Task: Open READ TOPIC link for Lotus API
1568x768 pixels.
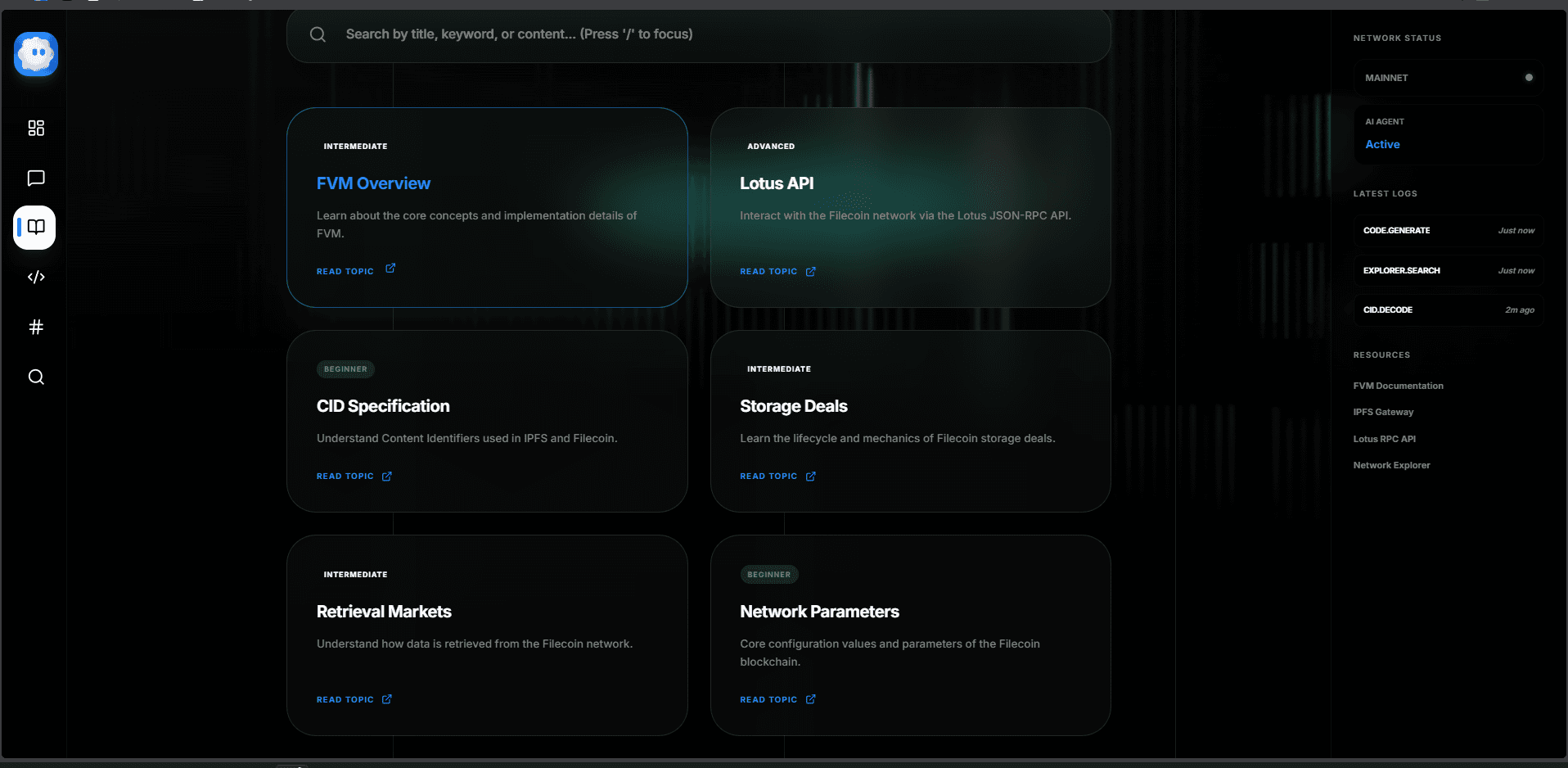Action: 768,271
